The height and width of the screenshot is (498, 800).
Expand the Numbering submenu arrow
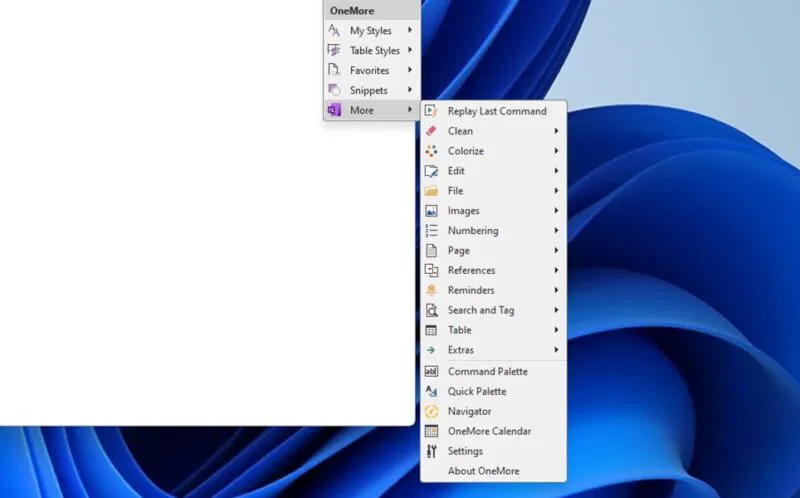[x=556, y=231]
